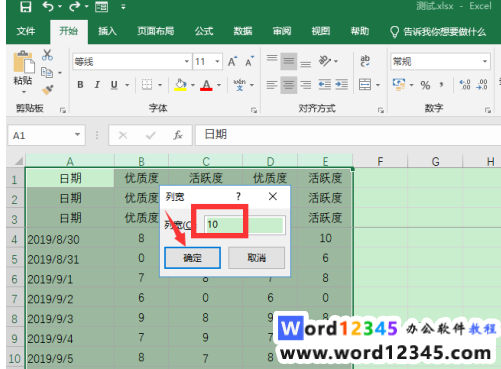501x369 pixels.
Task: Toggle Middle Align icon
Action: tap(289, 61)
